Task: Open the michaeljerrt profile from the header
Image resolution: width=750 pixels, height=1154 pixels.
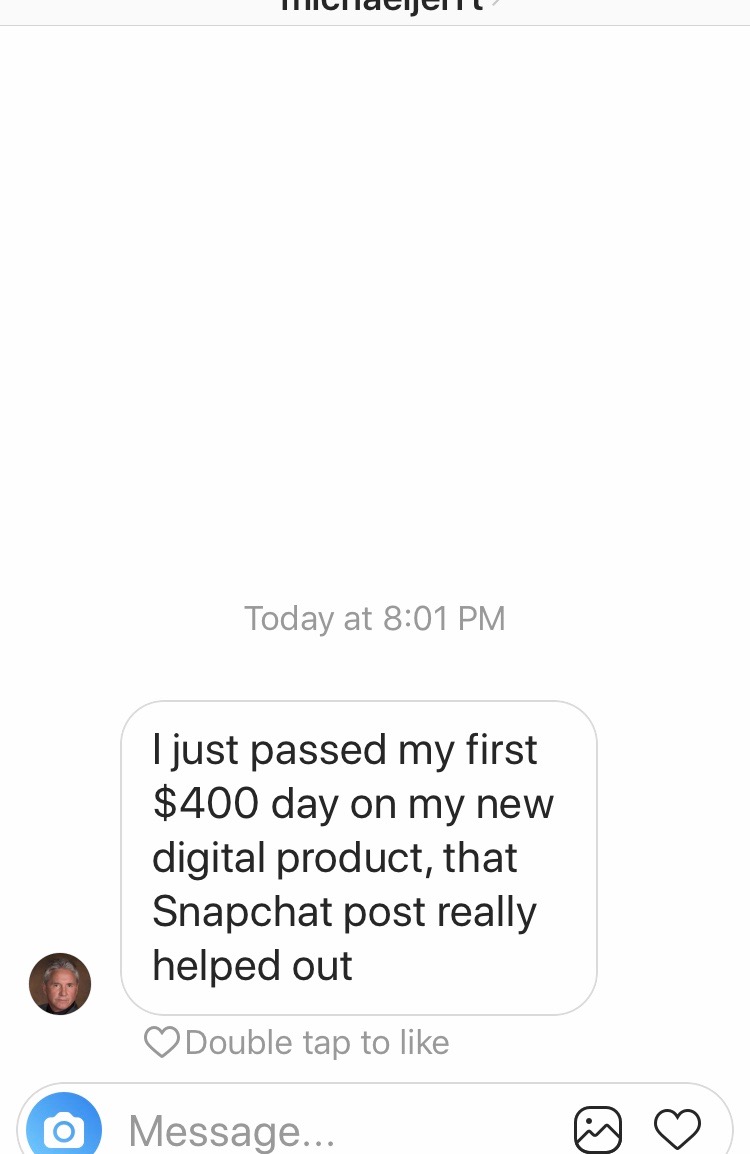Action: point(382,4)
